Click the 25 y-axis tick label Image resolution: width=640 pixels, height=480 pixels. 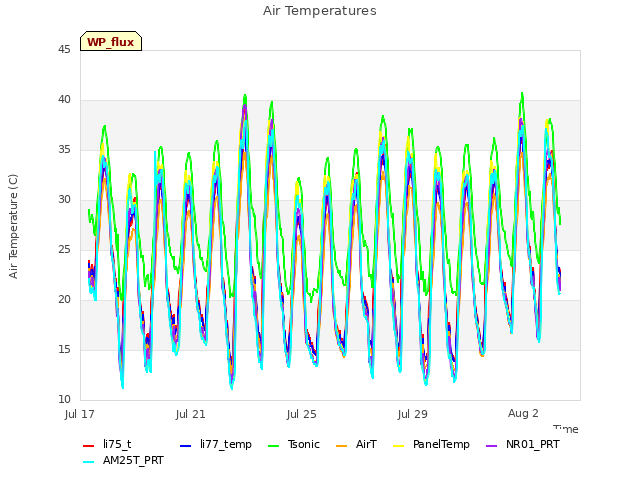pyautogui.click(x=64, y=250)
